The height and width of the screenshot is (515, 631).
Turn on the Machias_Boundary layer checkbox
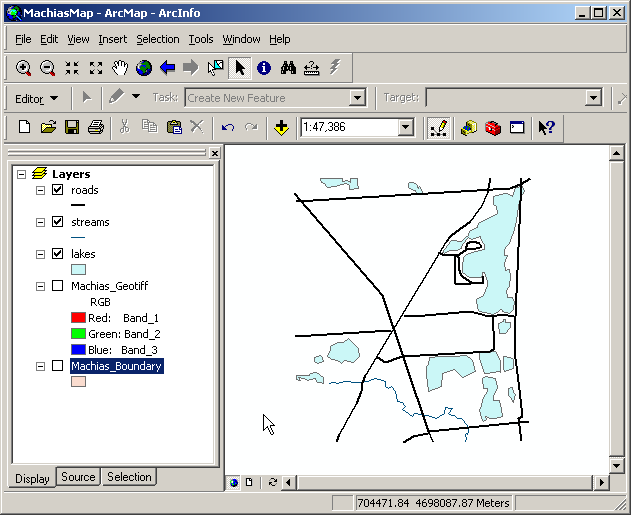57,366
